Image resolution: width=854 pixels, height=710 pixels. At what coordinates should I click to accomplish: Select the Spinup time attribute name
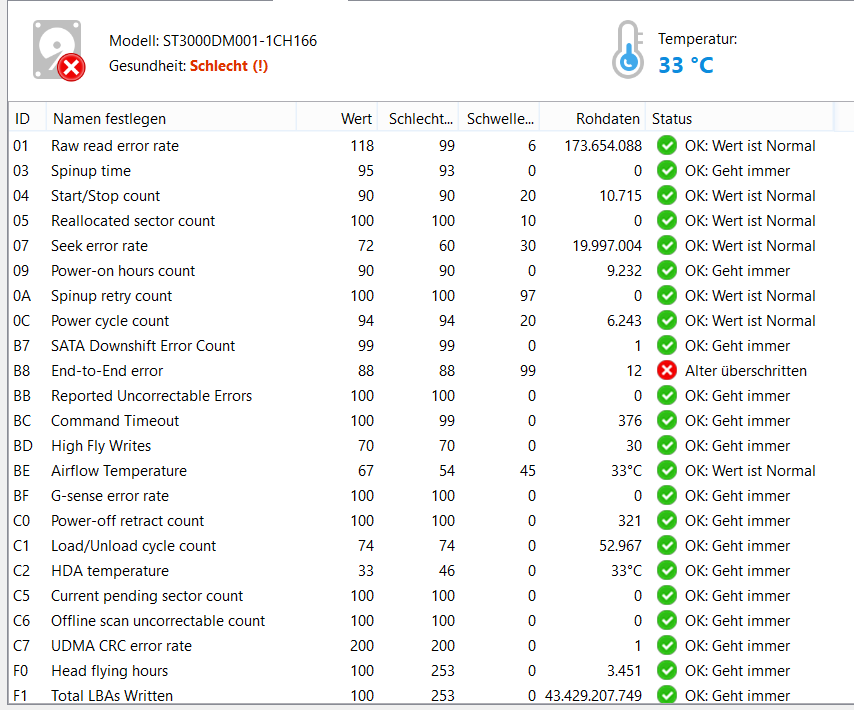pos(91,171)
